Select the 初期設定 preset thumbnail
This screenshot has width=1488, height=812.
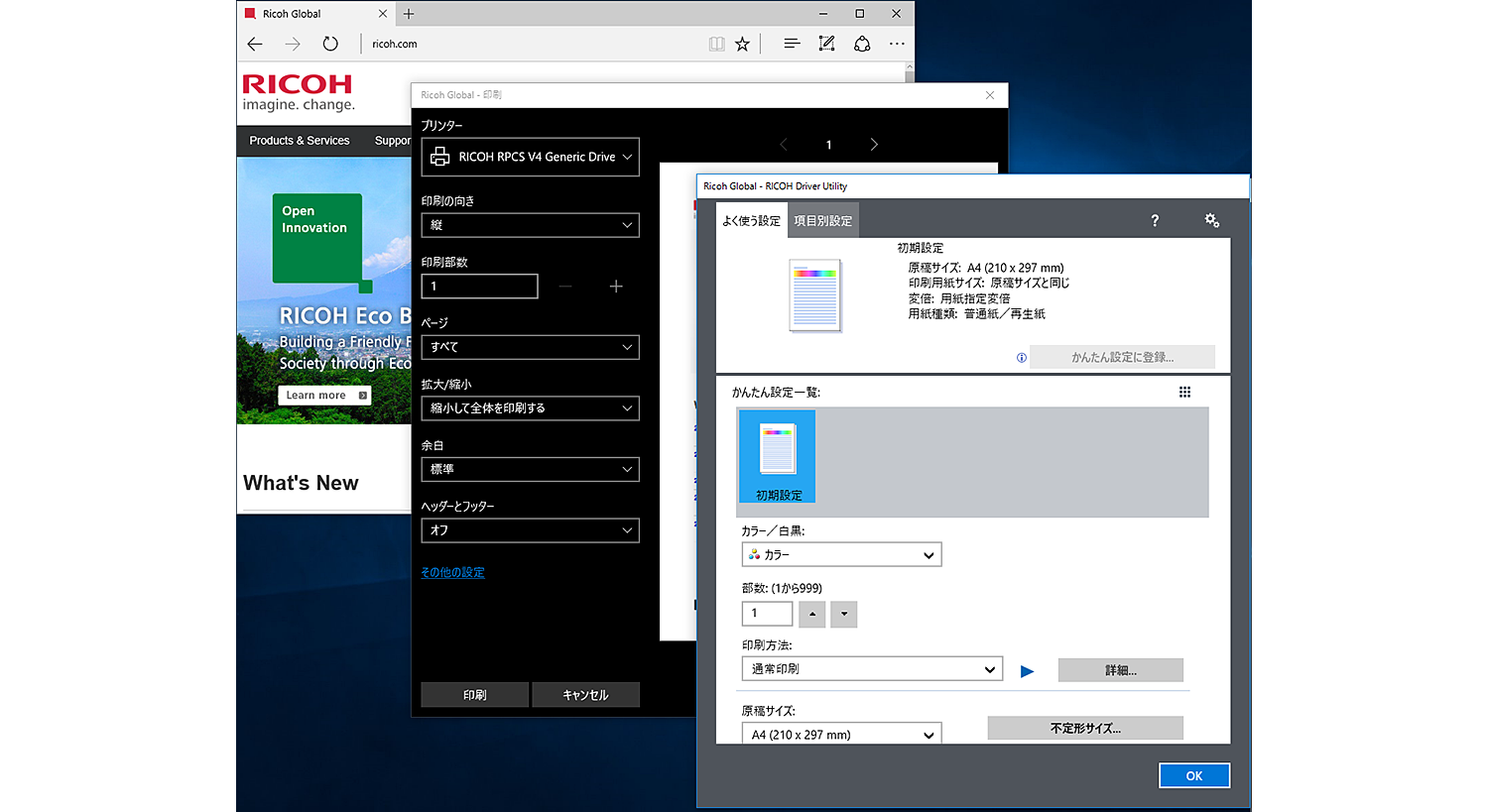click(x=777, y=456)
